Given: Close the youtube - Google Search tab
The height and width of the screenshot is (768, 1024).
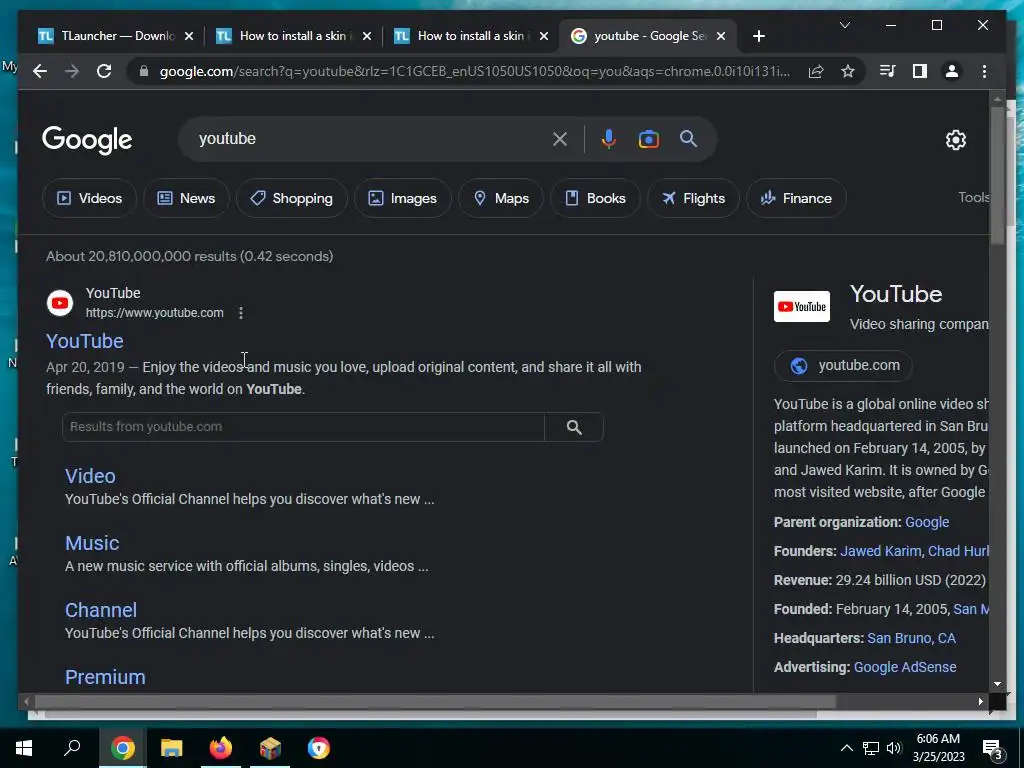Looking at the screenshot, I should tap(721, 36).
